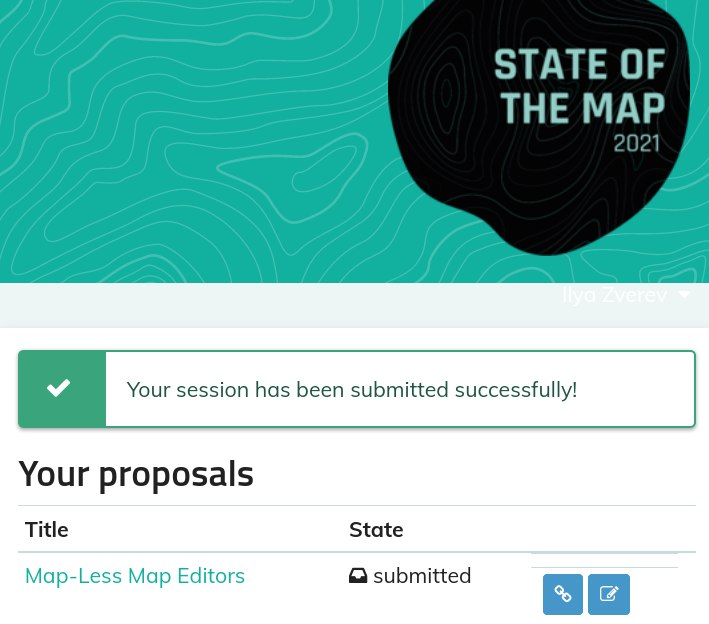Click the black State of the Map logo blob
The width and height of the screenshot is (709, 624).
click(x=538, y=127)
